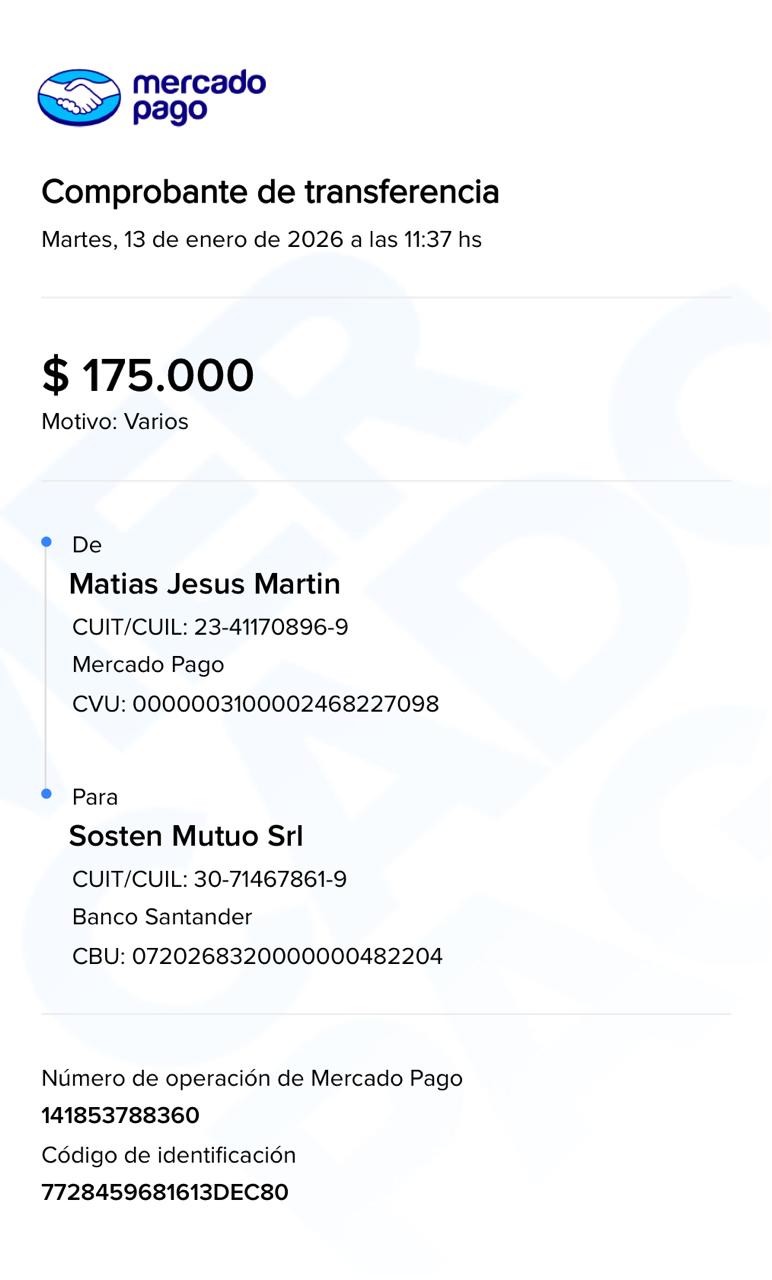772x1280 pixels.
Task: Click the transfer date and time line
Action: pos(261,240)
